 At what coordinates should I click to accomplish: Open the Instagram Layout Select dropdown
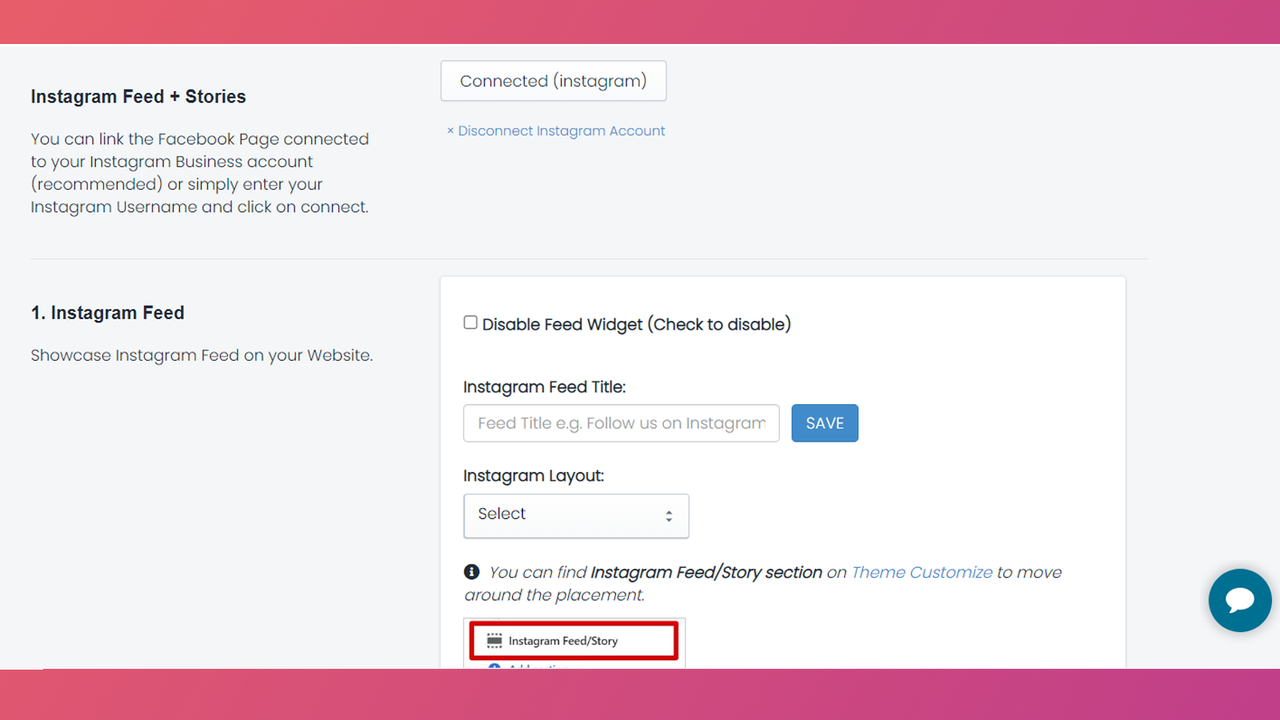(x=576, y=515)
